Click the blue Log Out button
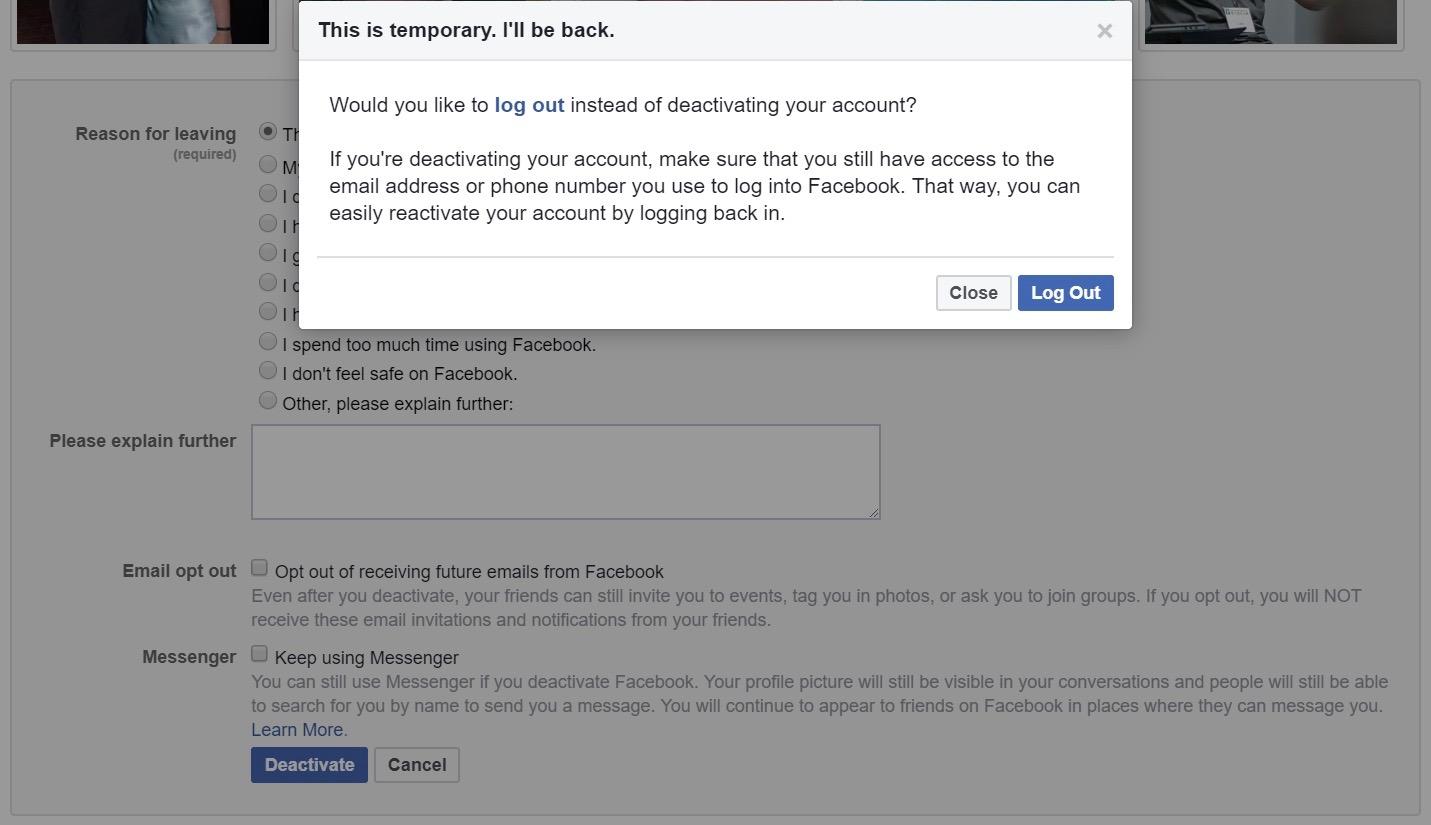Viewport: 1431px width, 825px height. click(1065, 293)
